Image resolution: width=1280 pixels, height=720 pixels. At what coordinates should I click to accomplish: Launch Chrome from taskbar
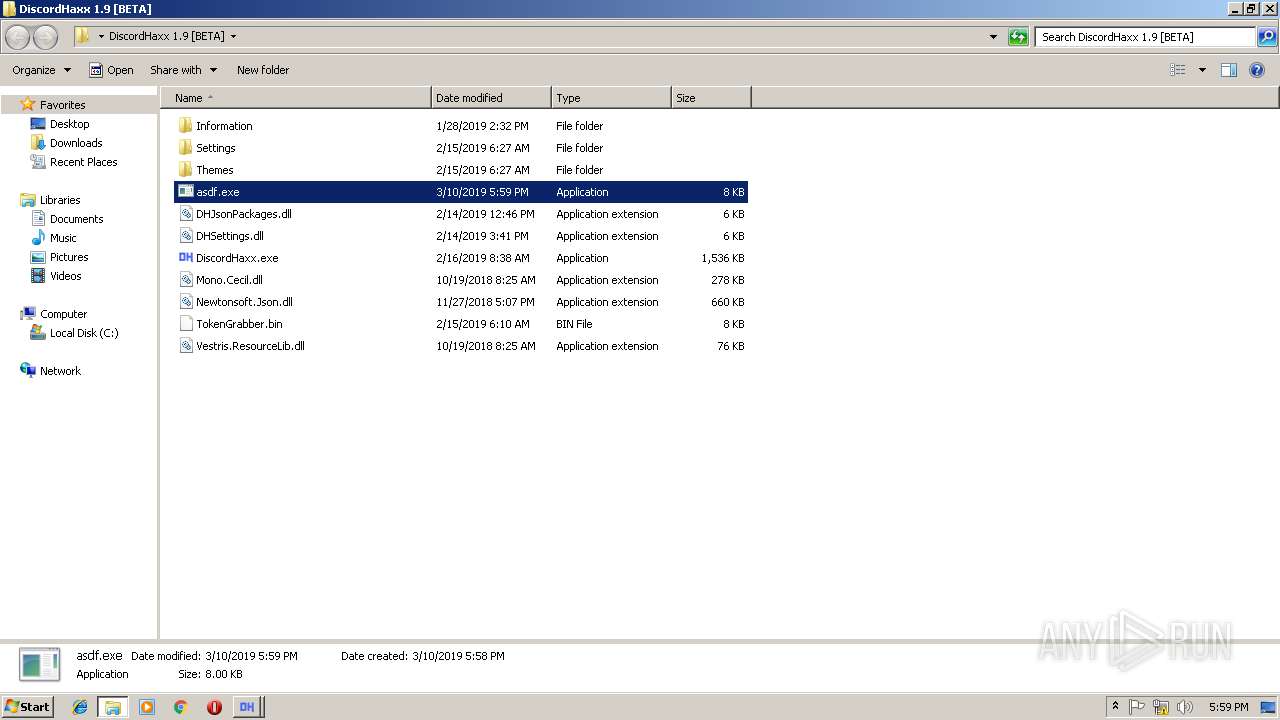pos(180,707)
